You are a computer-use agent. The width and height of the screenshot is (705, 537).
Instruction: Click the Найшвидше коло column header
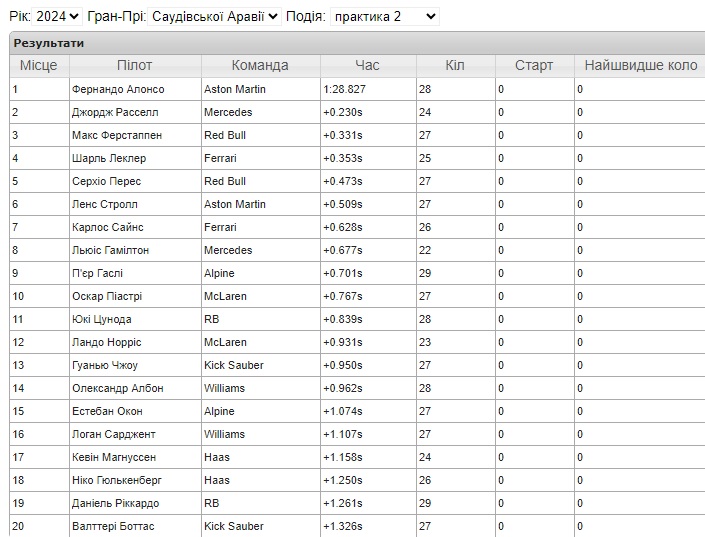[640, 65]
